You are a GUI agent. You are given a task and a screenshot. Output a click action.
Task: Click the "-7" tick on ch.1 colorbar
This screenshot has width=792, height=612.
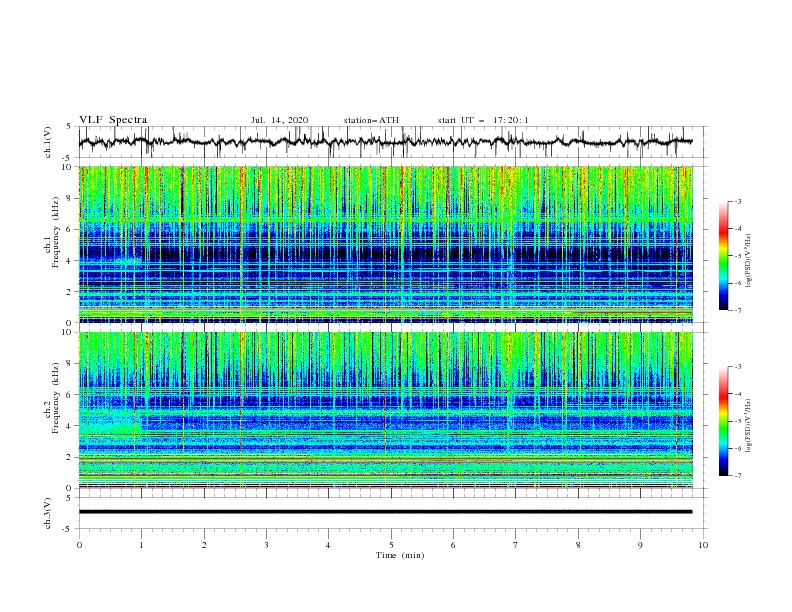pyautogui.click(x=738, y=310)
